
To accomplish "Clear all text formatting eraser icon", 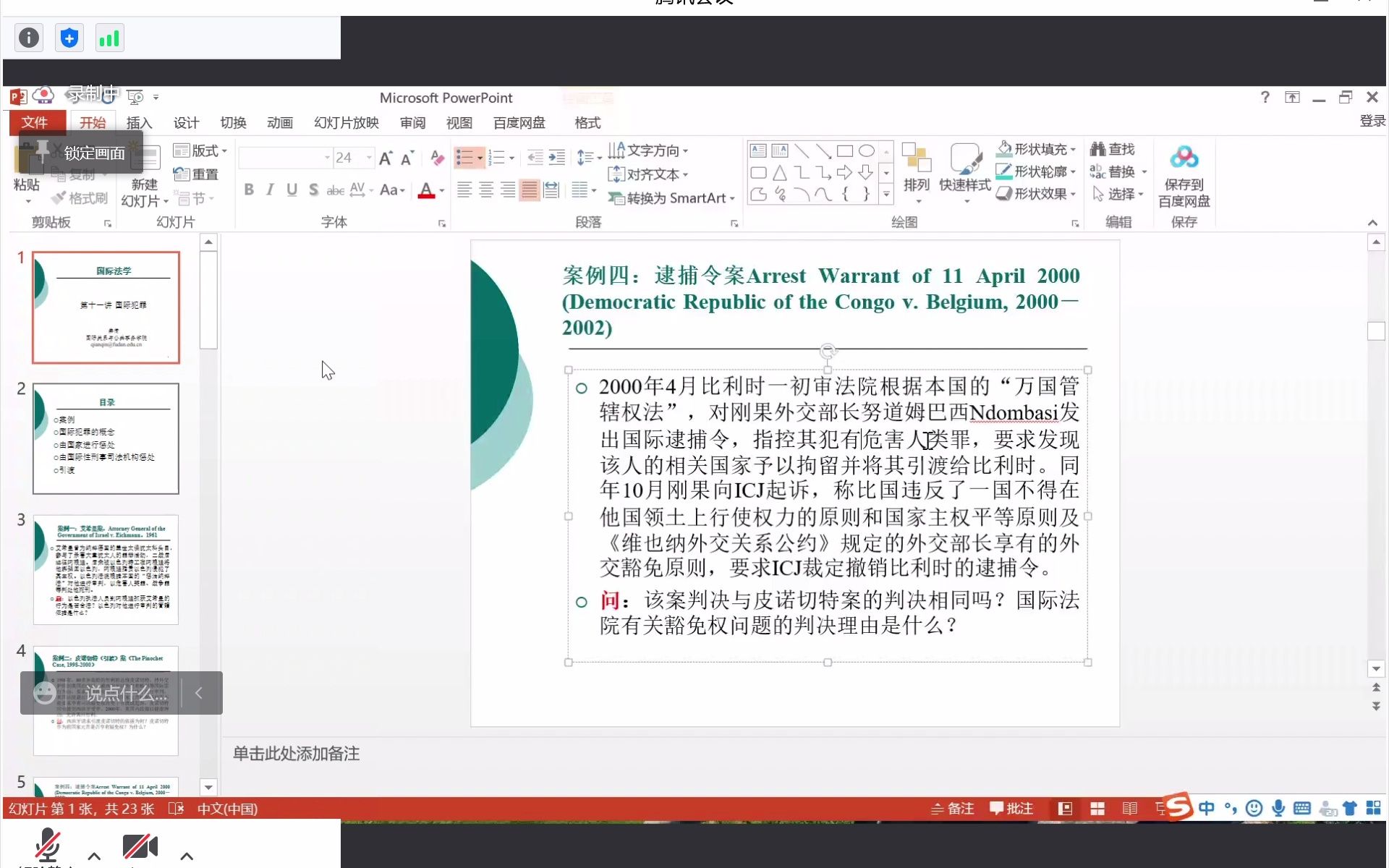I will (x=437, y=158).
